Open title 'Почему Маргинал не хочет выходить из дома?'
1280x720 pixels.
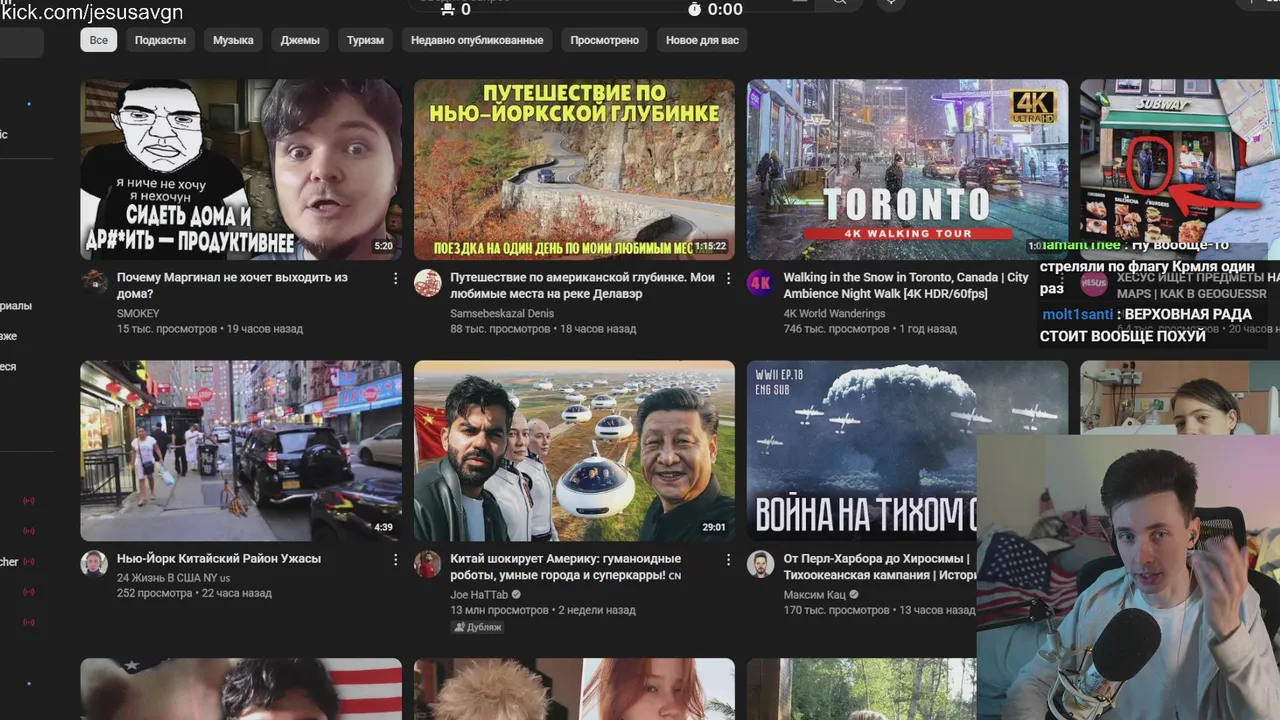click(232, 286)
